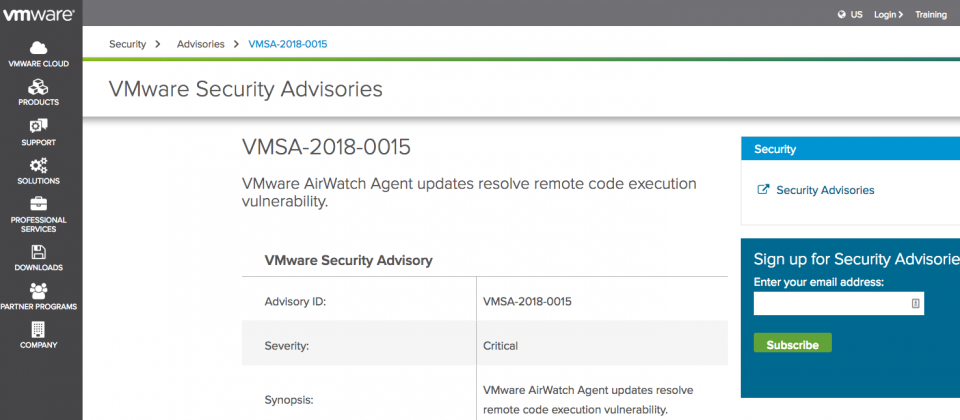This screenshot has width=960, height=420.
Task: Click the Subscribe button
Action: tap(792, 344)
